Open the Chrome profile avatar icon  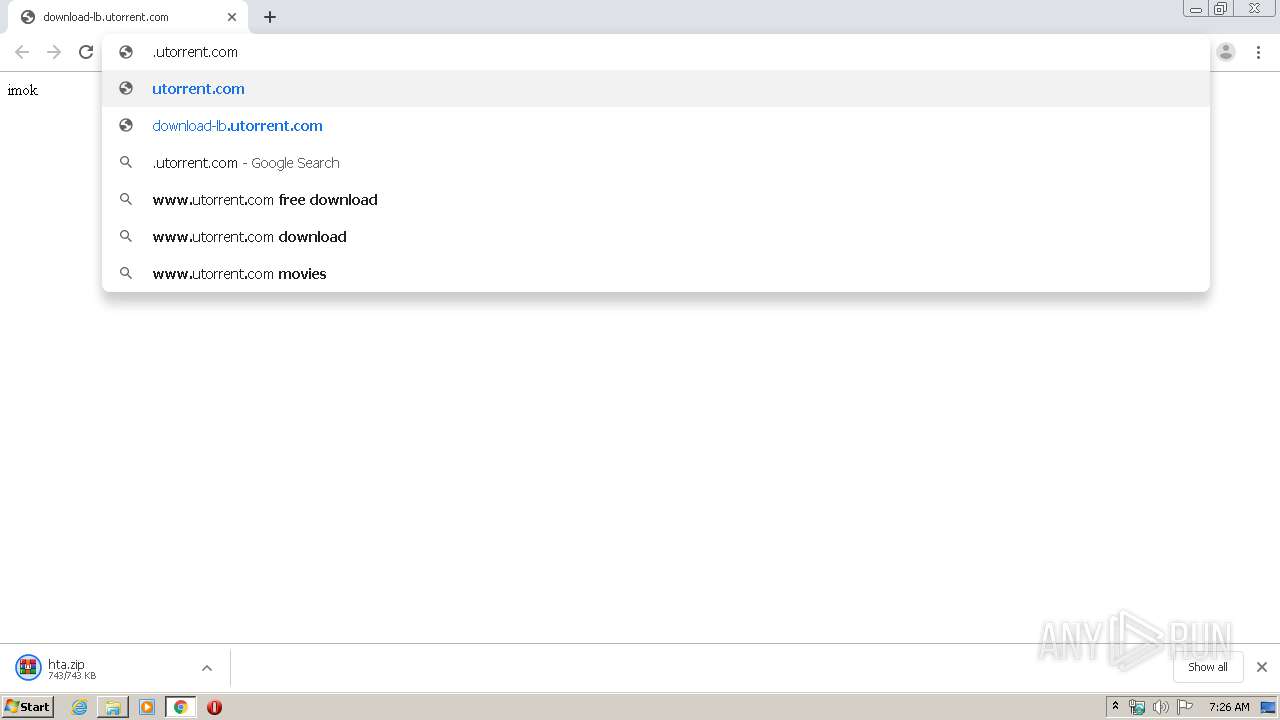click(x=1226, y=52)
